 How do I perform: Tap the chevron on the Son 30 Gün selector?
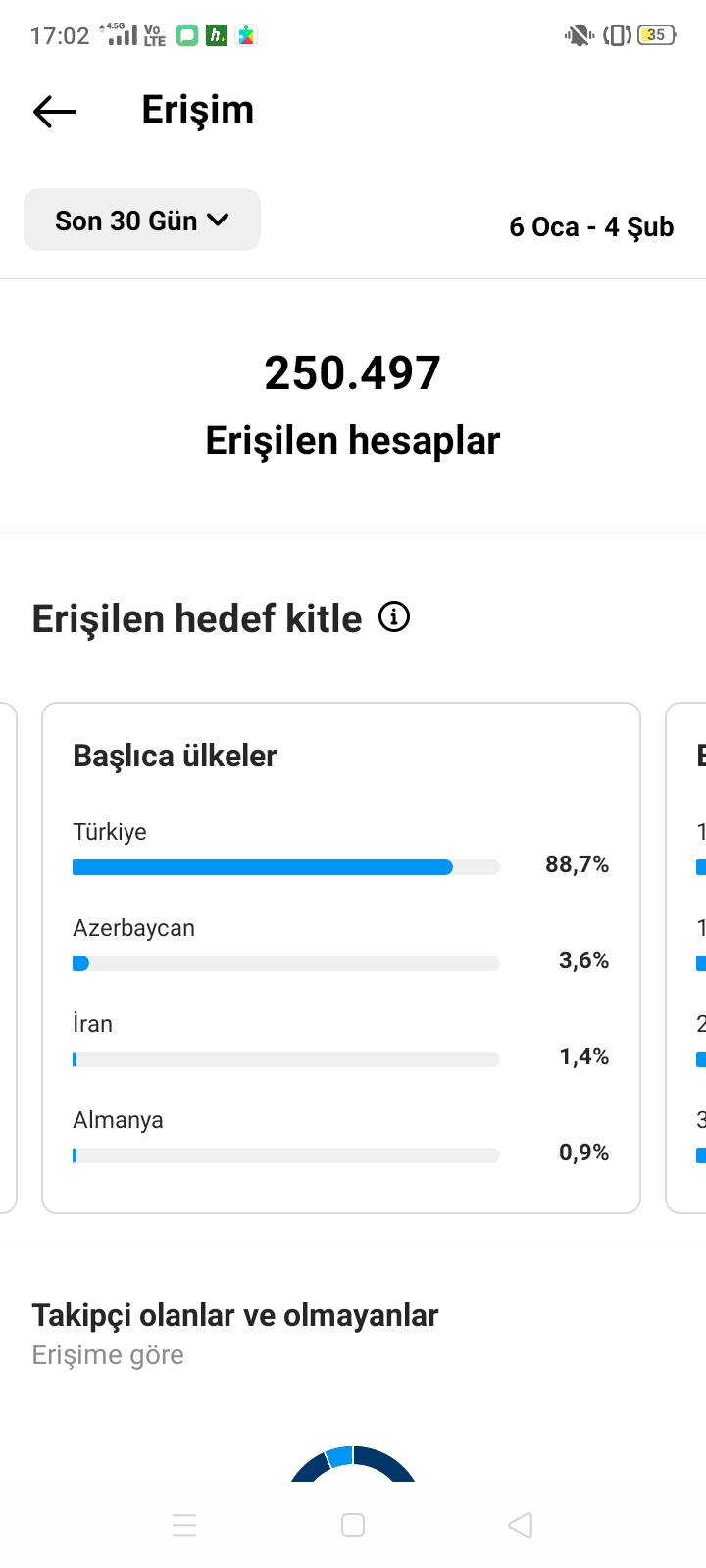219,220
